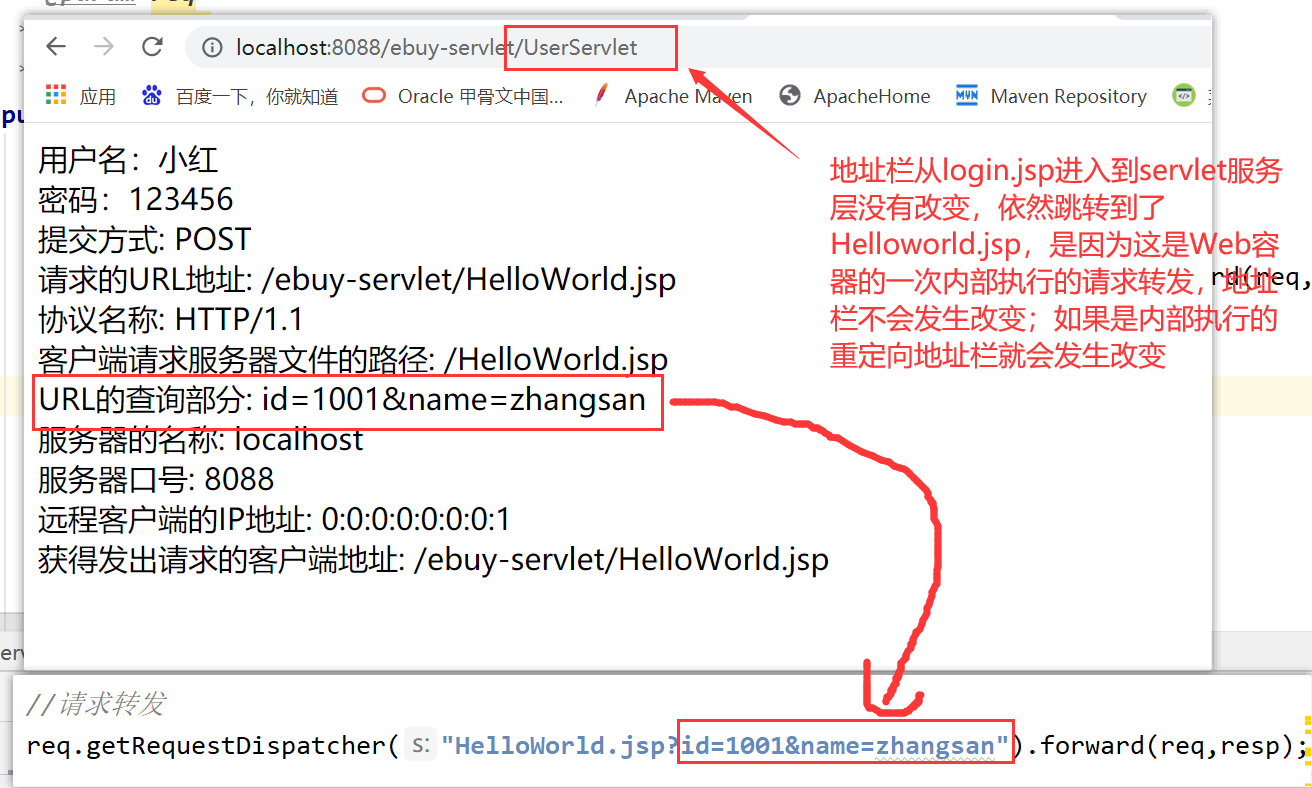Click the ApacheHome globe icon

790,95
